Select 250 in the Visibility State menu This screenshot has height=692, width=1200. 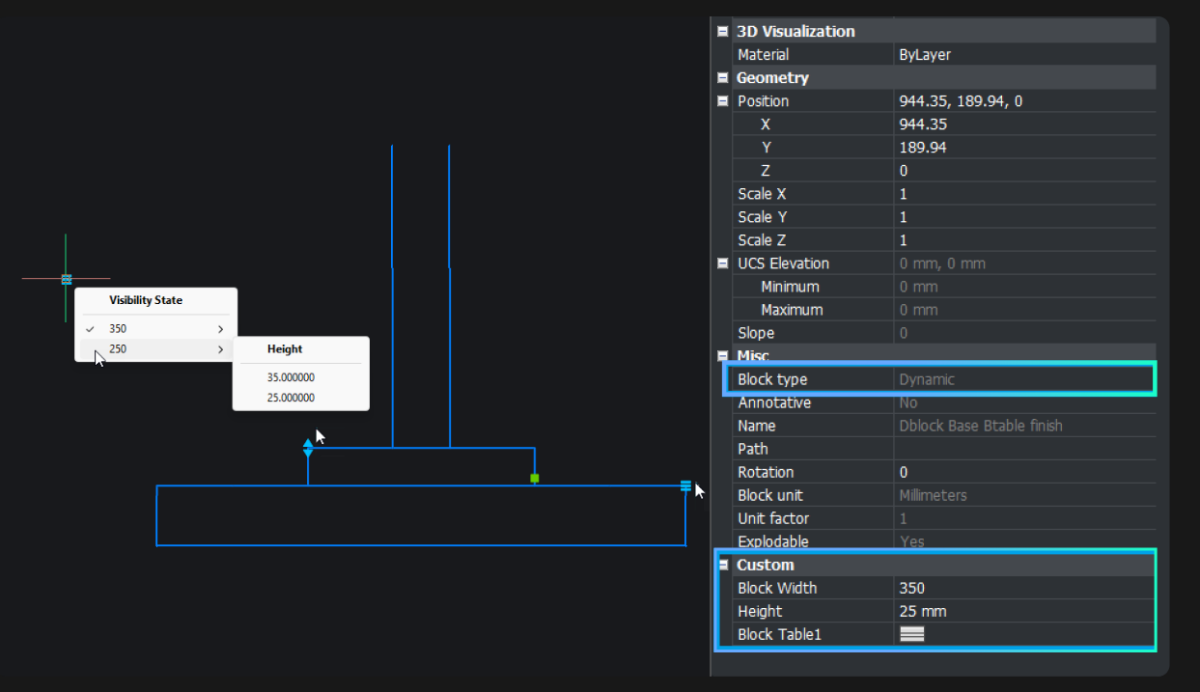pos(117,349)
